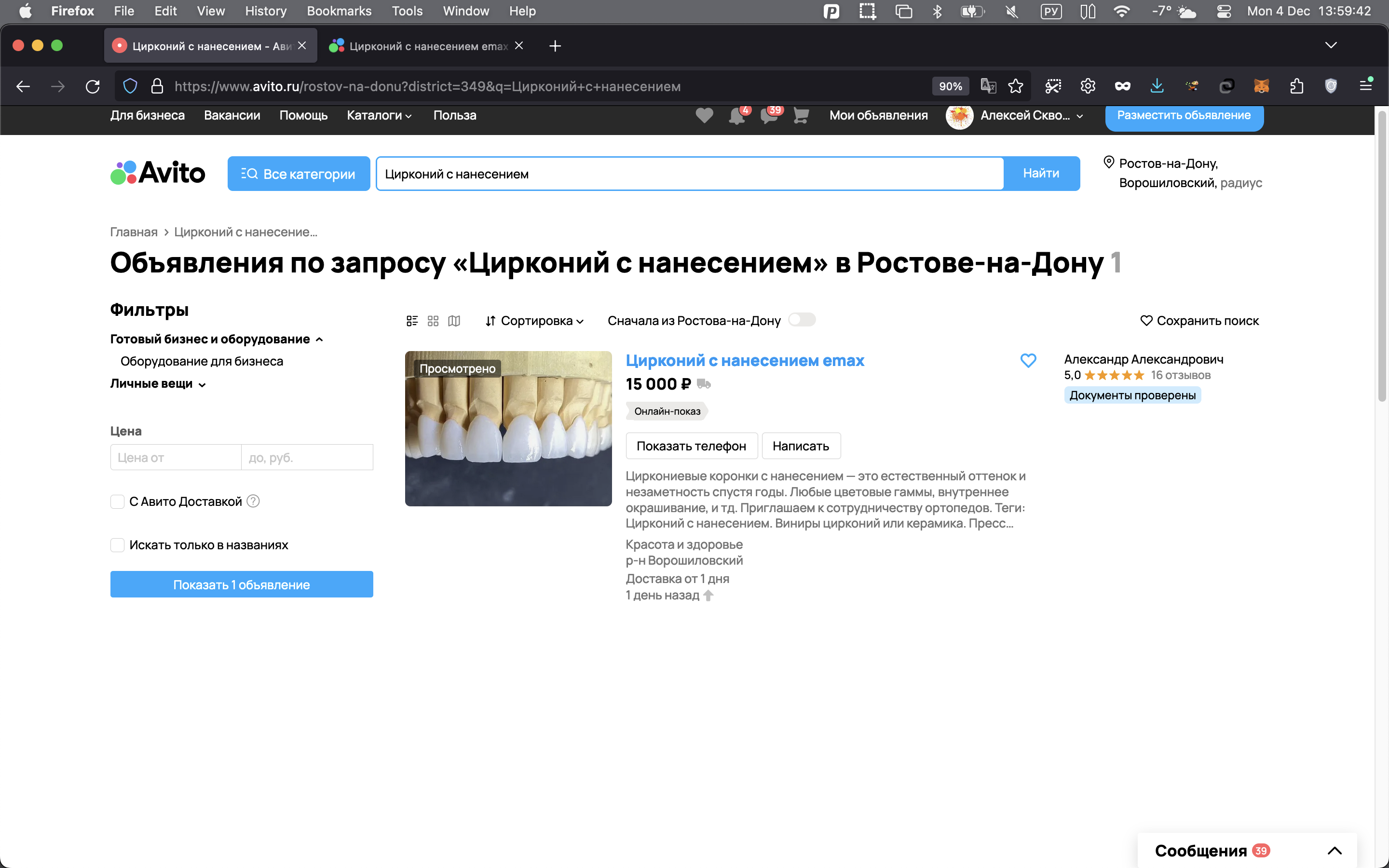Open notifications bell icon
The width and height of the screenshot is (1389, 868).
click(737, 115)
